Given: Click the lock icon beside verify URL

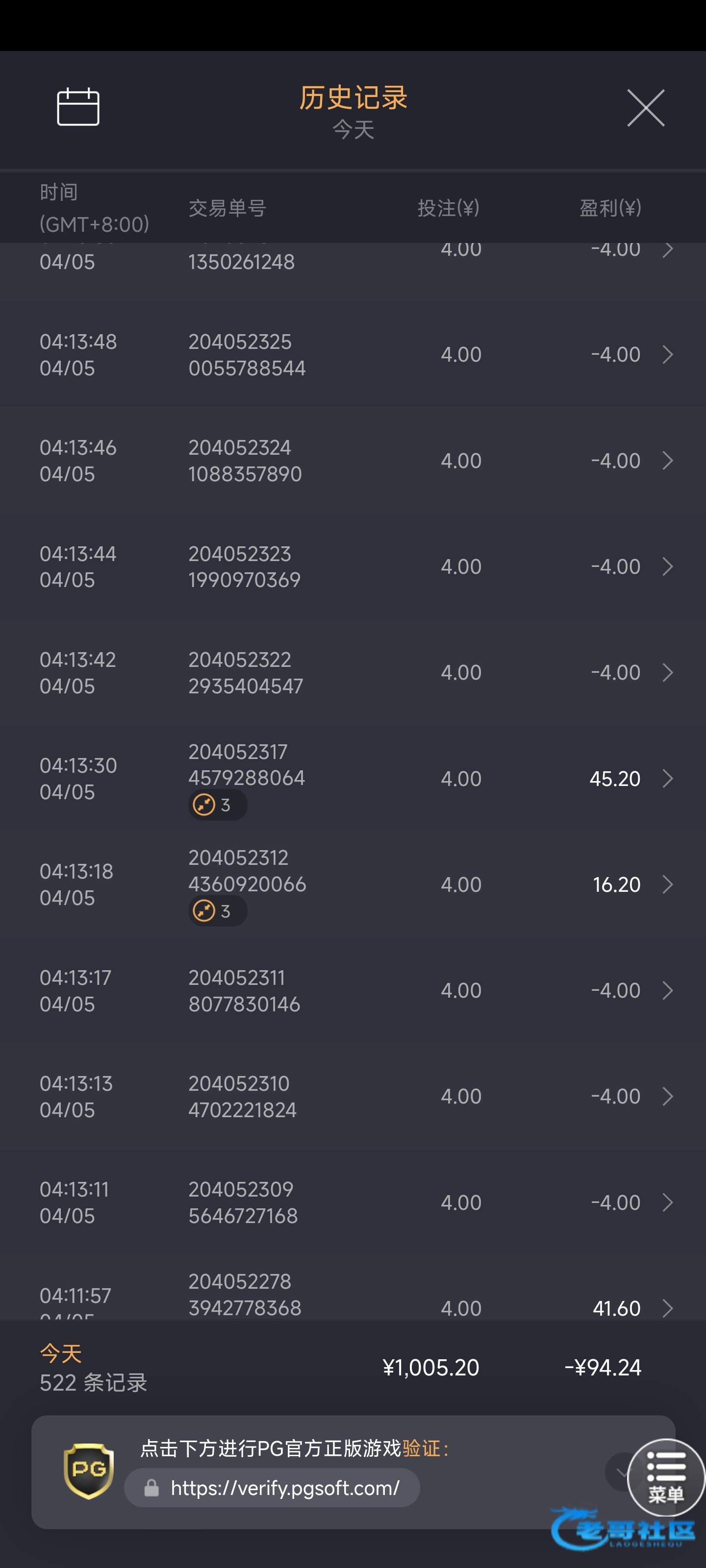Looking at the screenshot, I should coord(151,1488).
